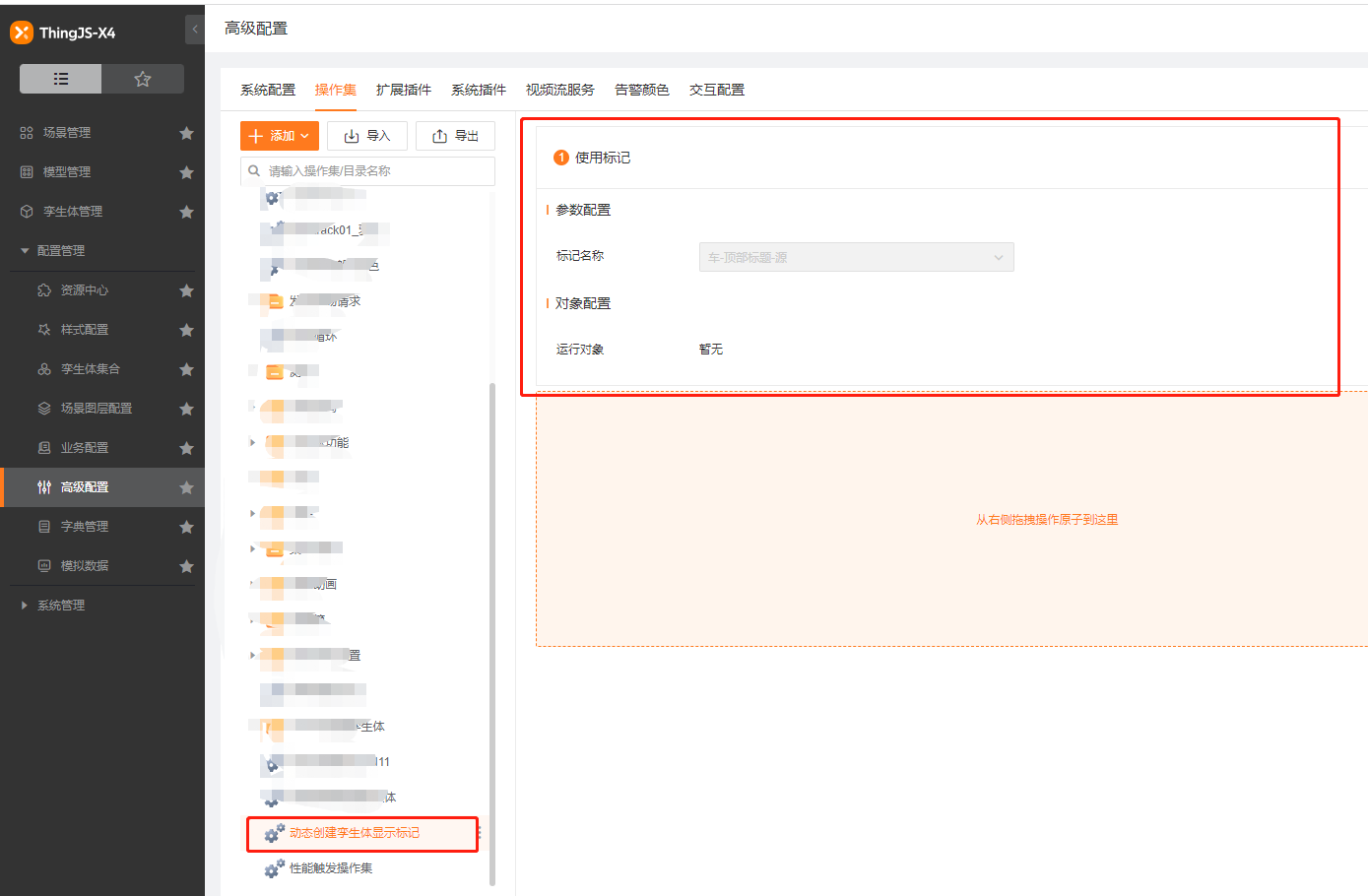
Task: Toggle favorite star for 孪生体集合
Action: [186, 369]
